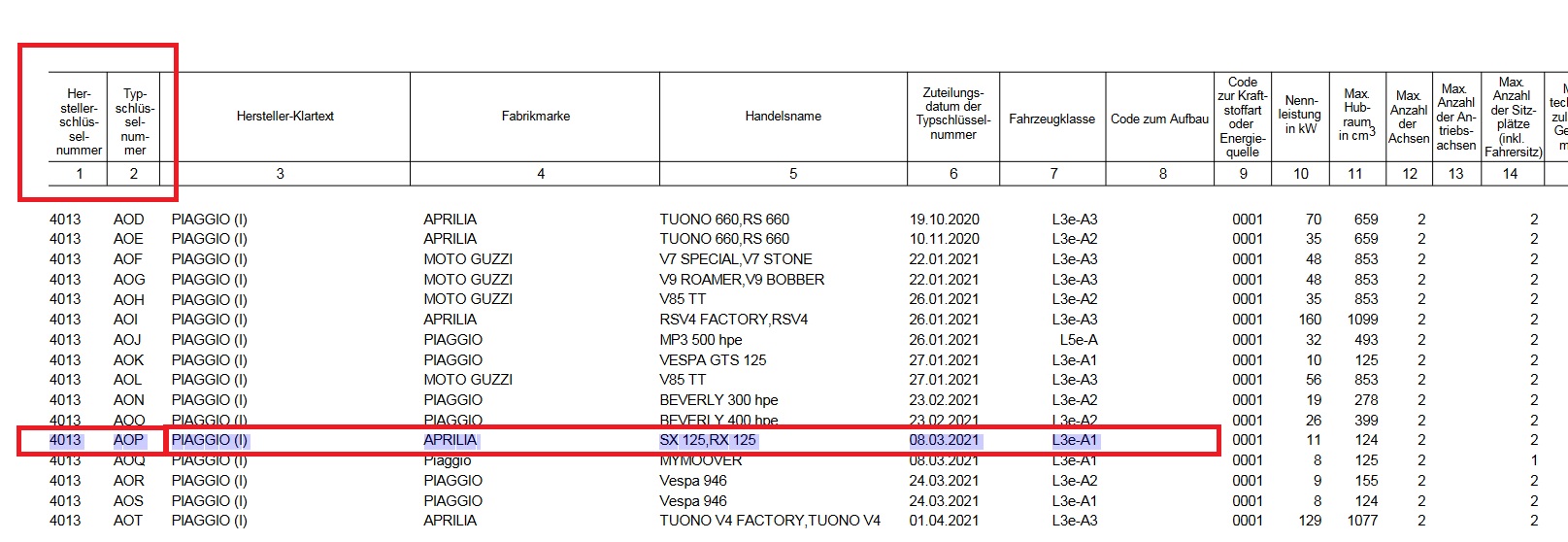
Task: Click trade name V7 SPECIAL,V7 STONE
Action: coord(736,259)
